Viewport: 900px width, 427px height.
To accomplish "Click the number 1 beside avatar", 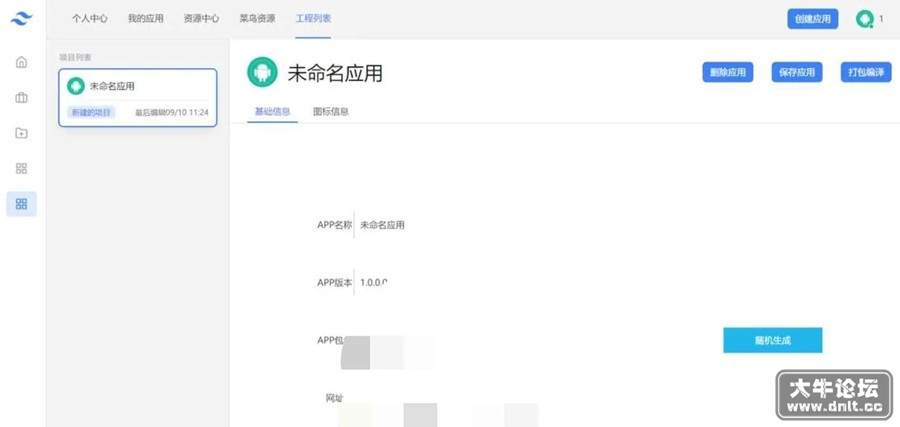I will click(x=881, y=19).
